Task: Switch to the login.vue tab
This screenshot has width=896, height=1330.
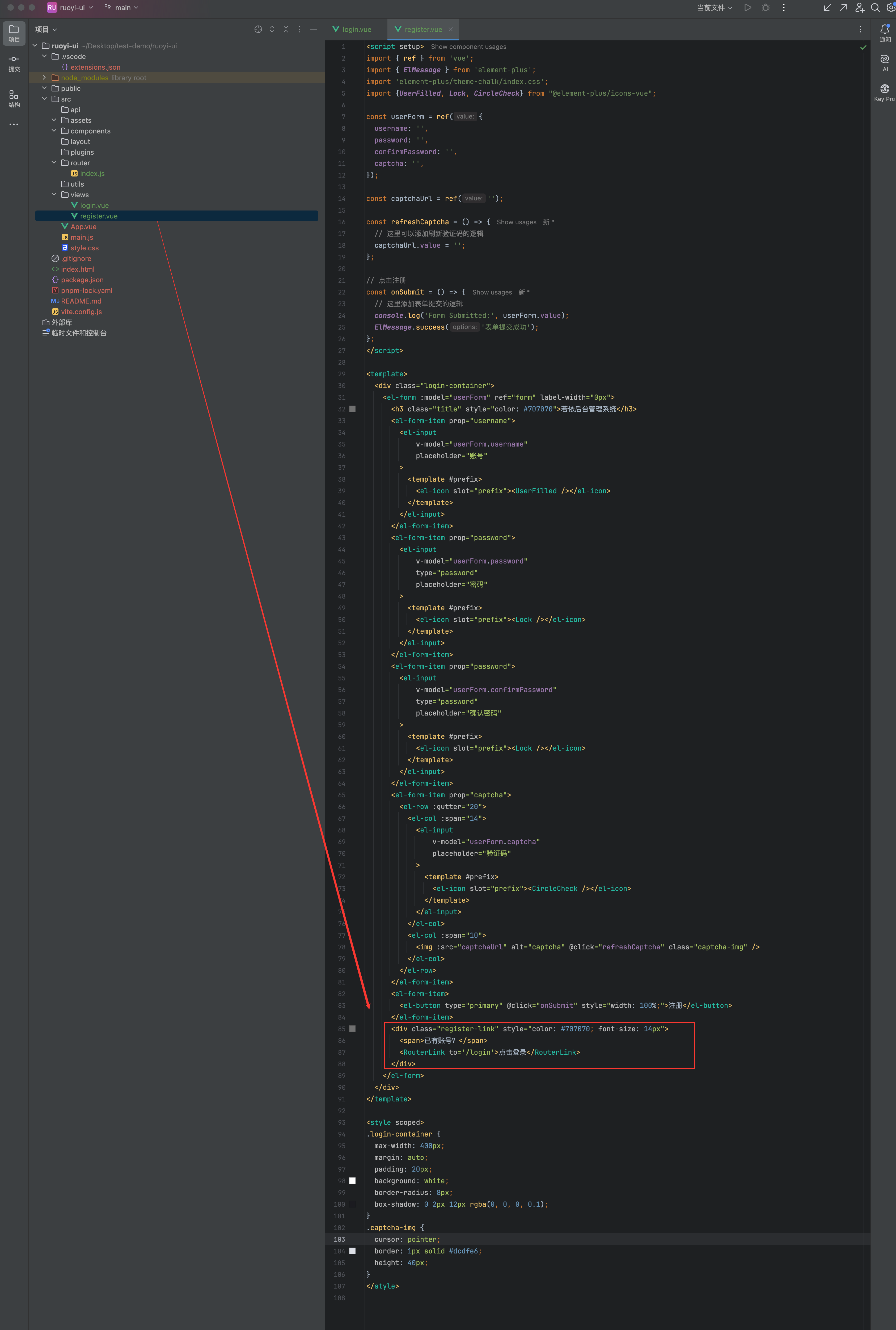Action: click(352, 29)
